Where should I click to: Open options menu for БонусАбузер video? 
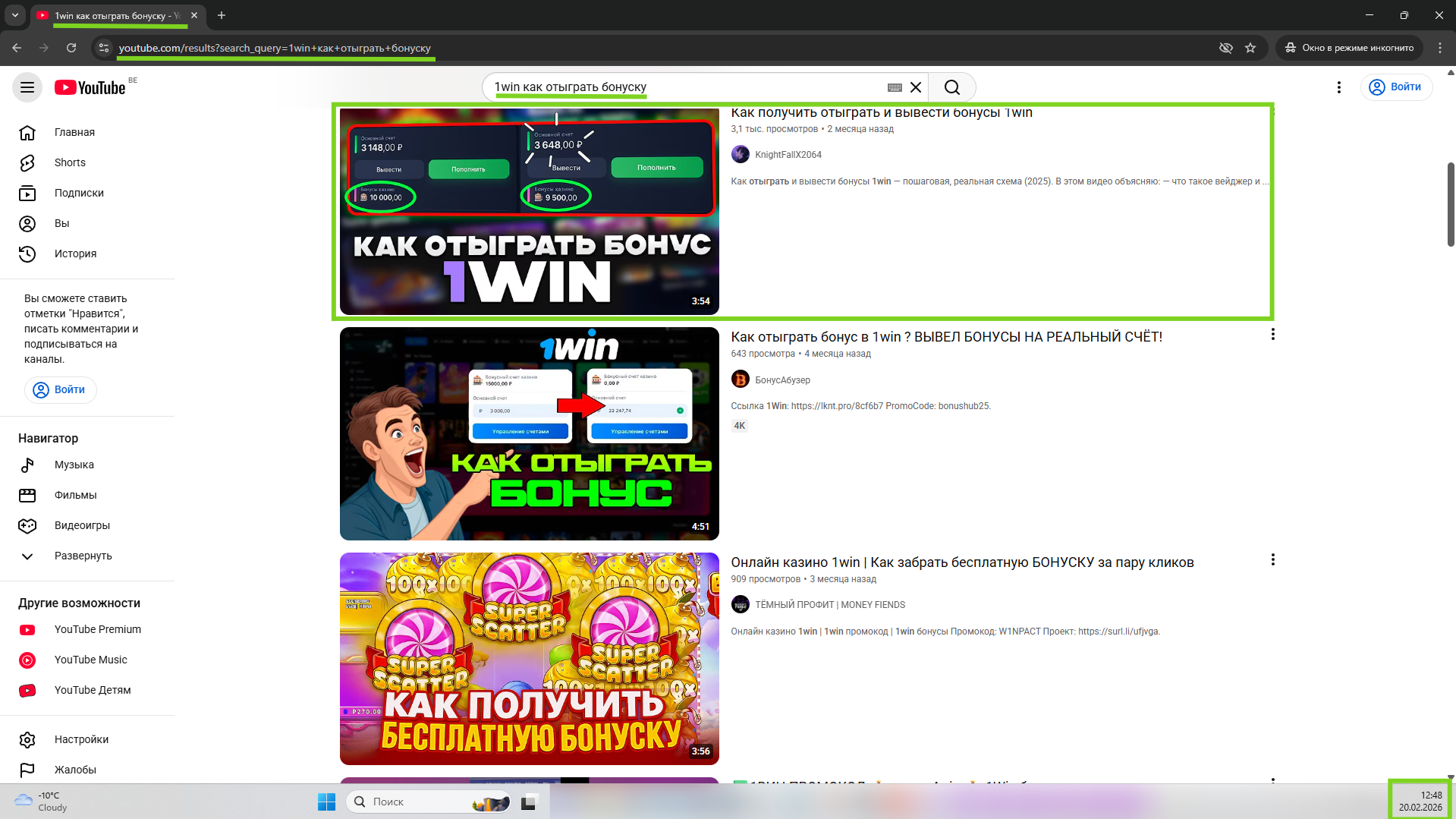[x=1272, y=335]
